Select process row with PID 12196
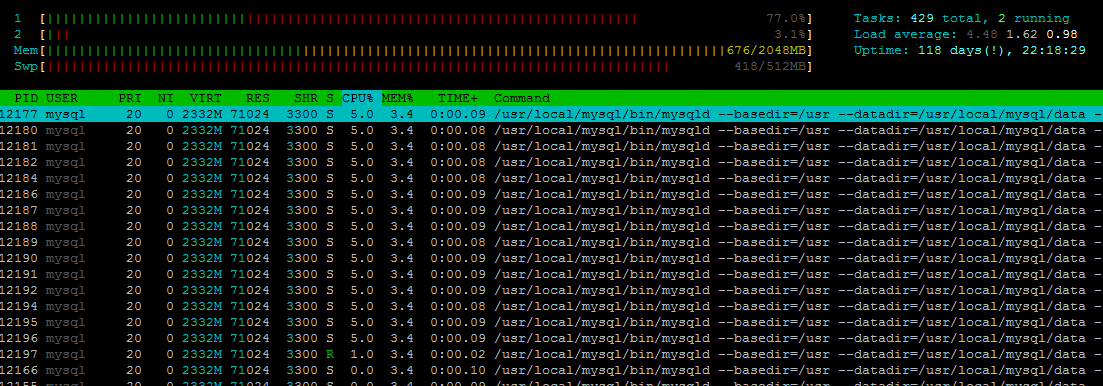The height and width of the screenshot is (386, 1103). point(552,338)
